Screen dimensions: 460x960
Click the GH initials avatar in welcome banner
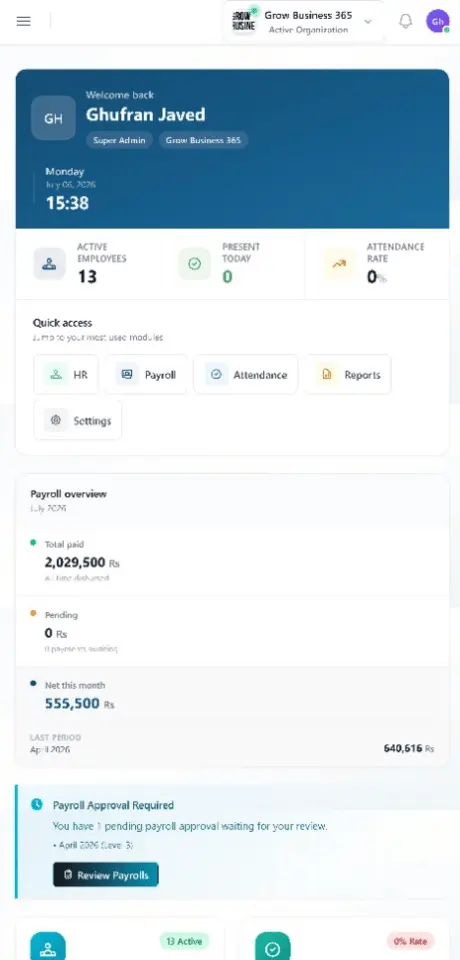click(53, 118)
